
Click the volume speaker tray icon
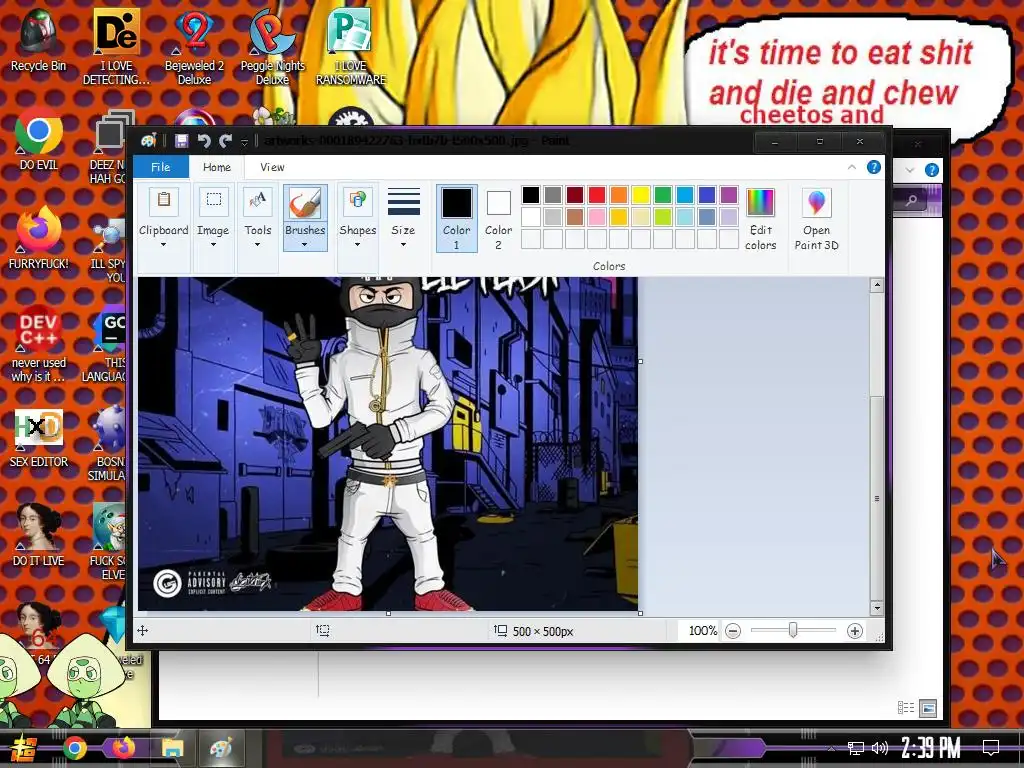880,748
